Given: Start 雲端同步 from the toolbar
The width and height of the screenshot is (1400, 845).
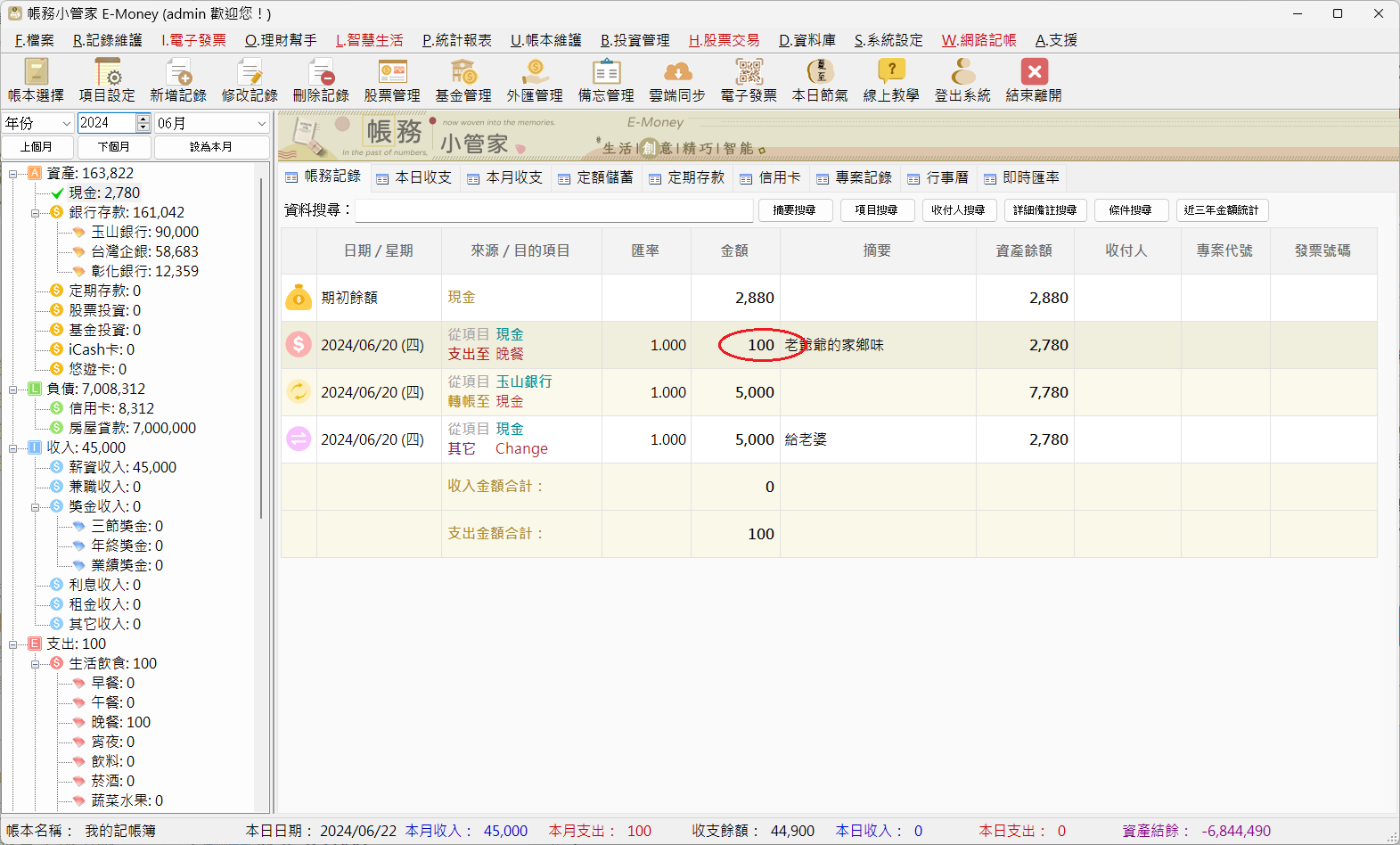Looking at the screenshot, I should [677, 80].
